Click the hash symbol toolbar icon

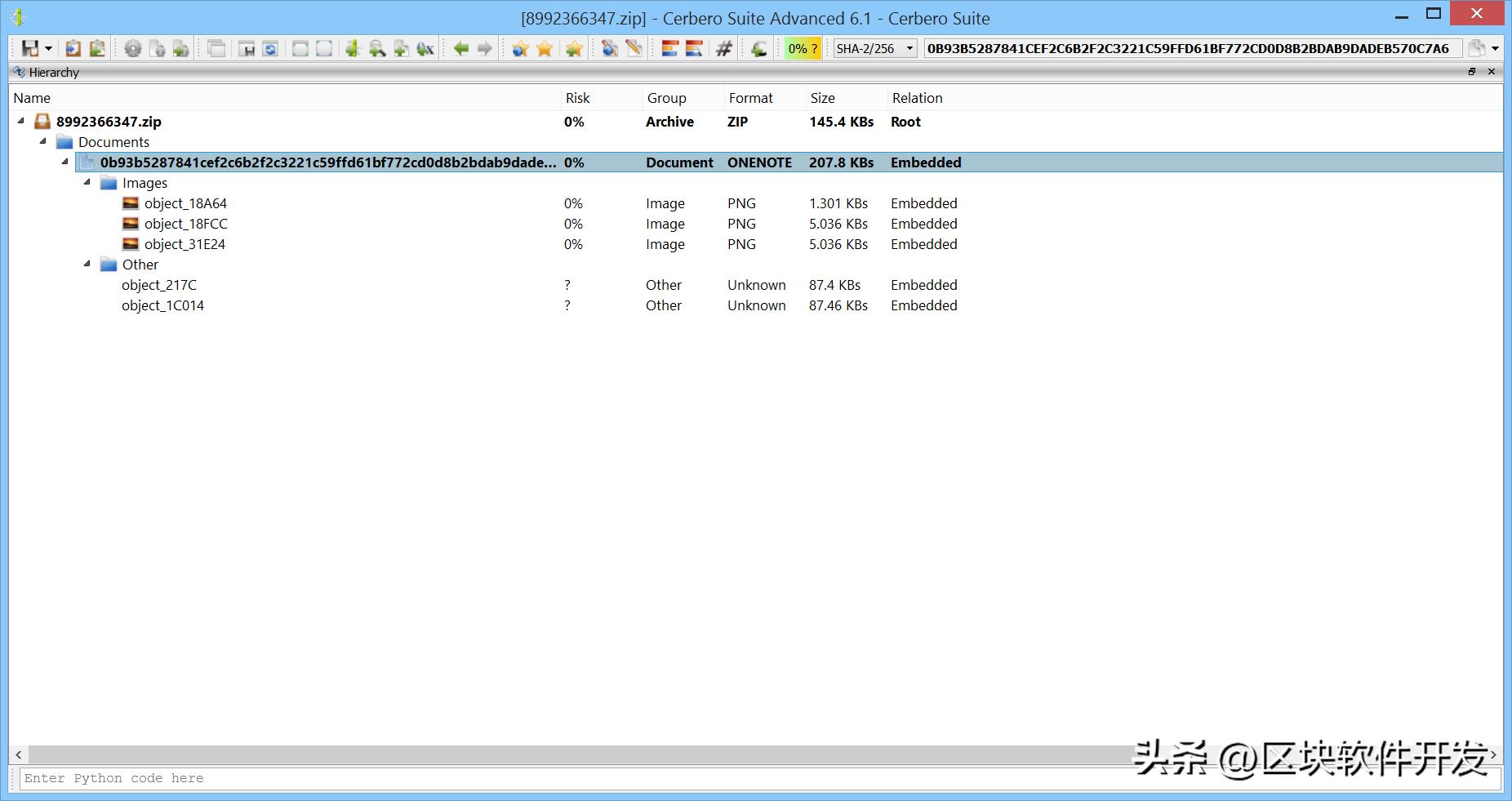[723, 48]
